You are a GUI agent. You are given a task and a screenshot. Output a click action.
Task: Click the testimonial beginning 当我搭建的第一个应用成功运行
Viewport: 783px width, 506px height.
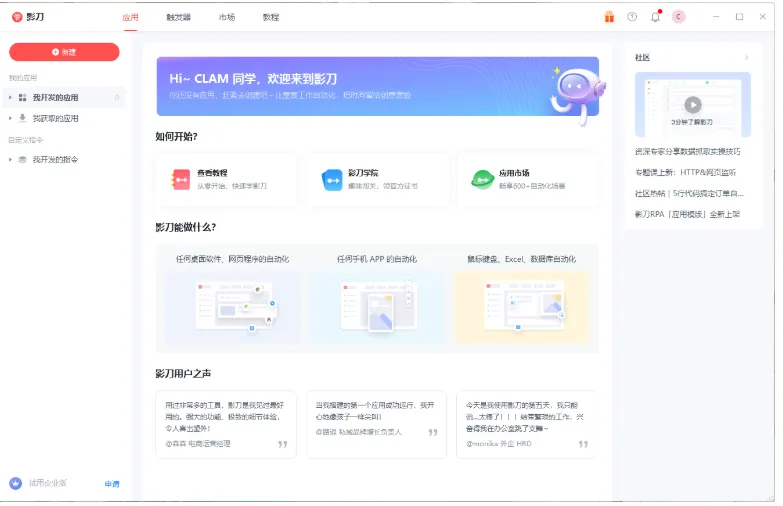[x=376, y=424]
